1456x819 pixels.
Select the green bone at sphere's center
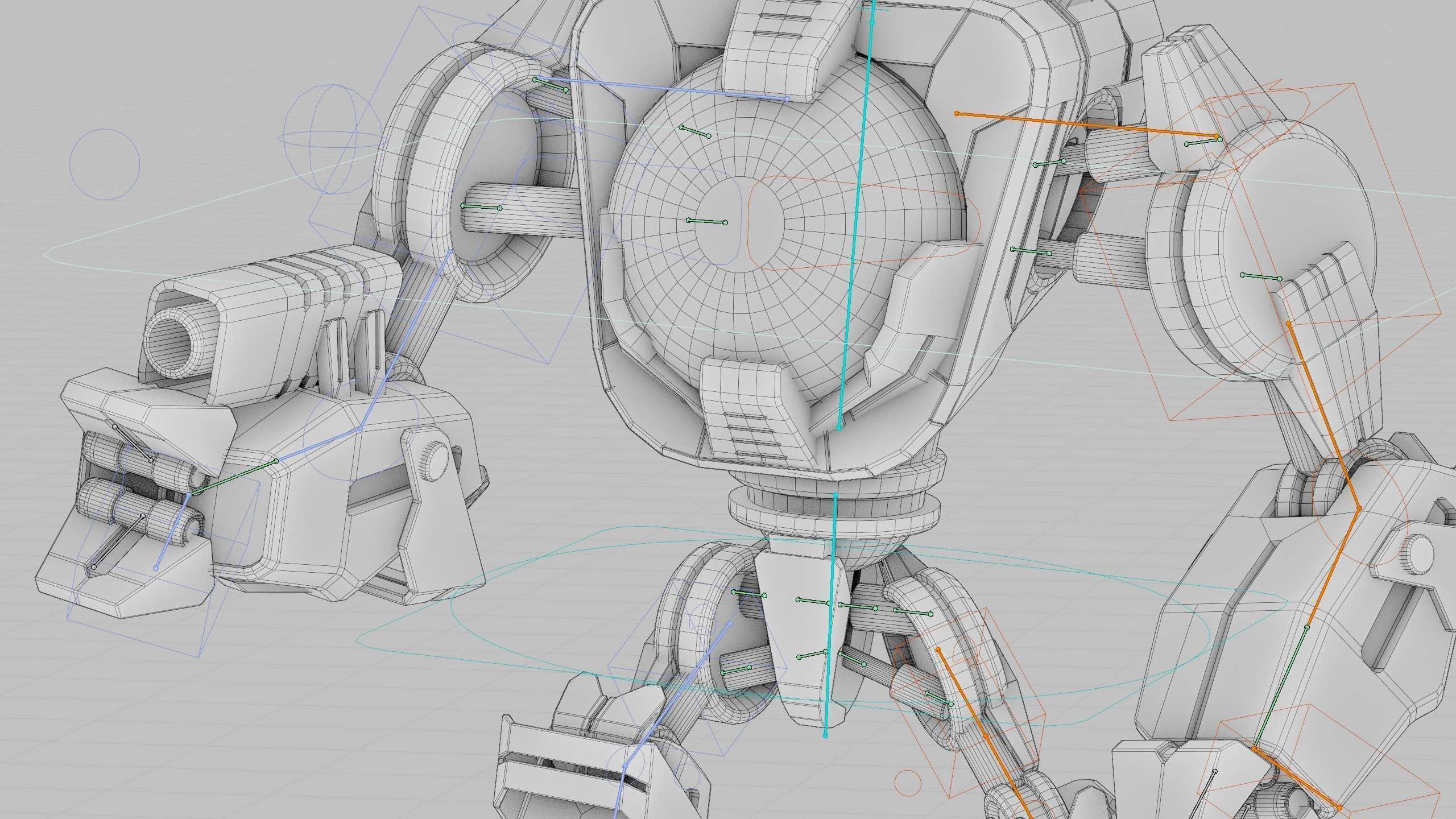706,221
